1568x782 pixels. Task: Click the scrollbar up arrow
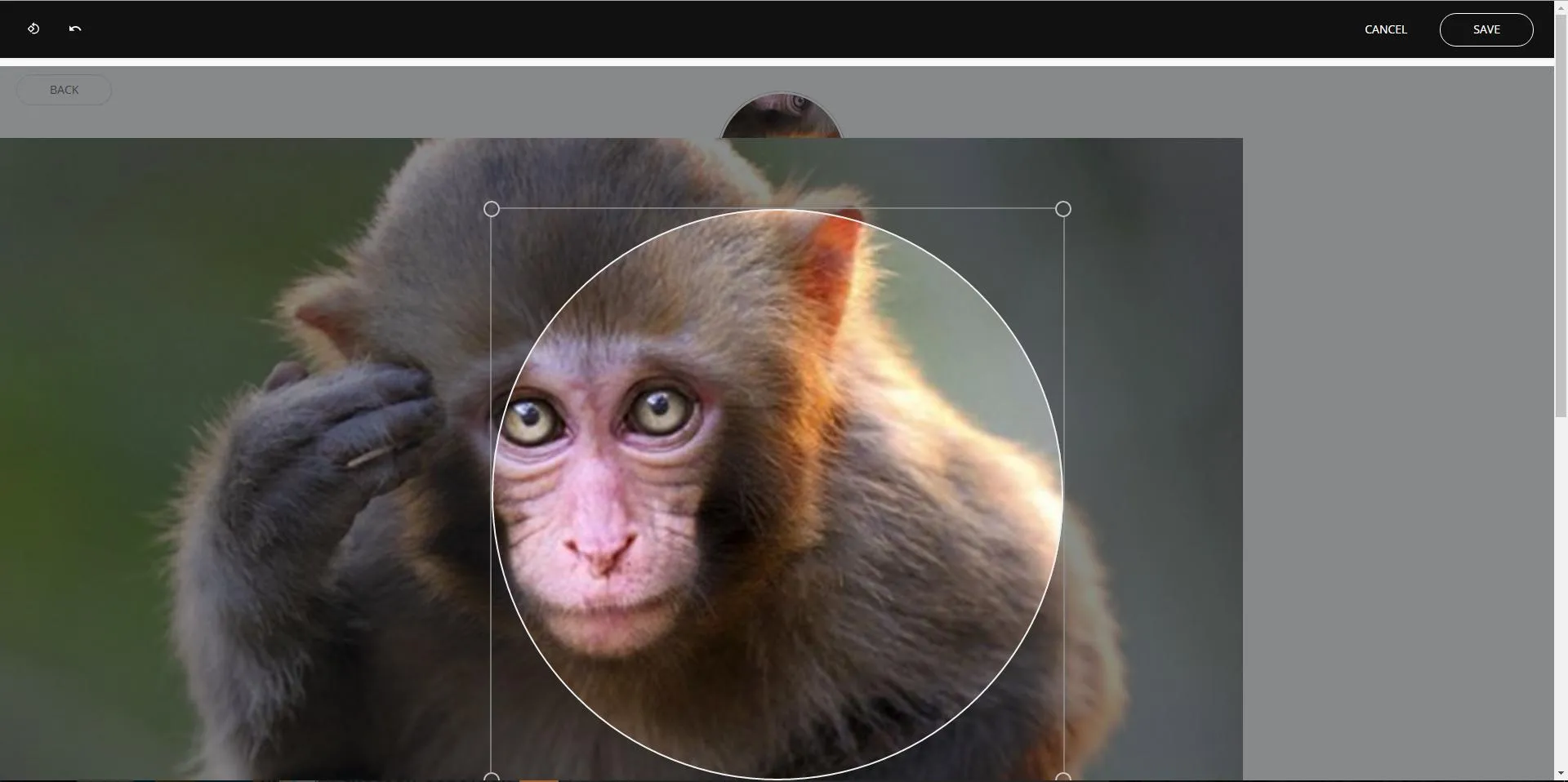click(1561, 7)
